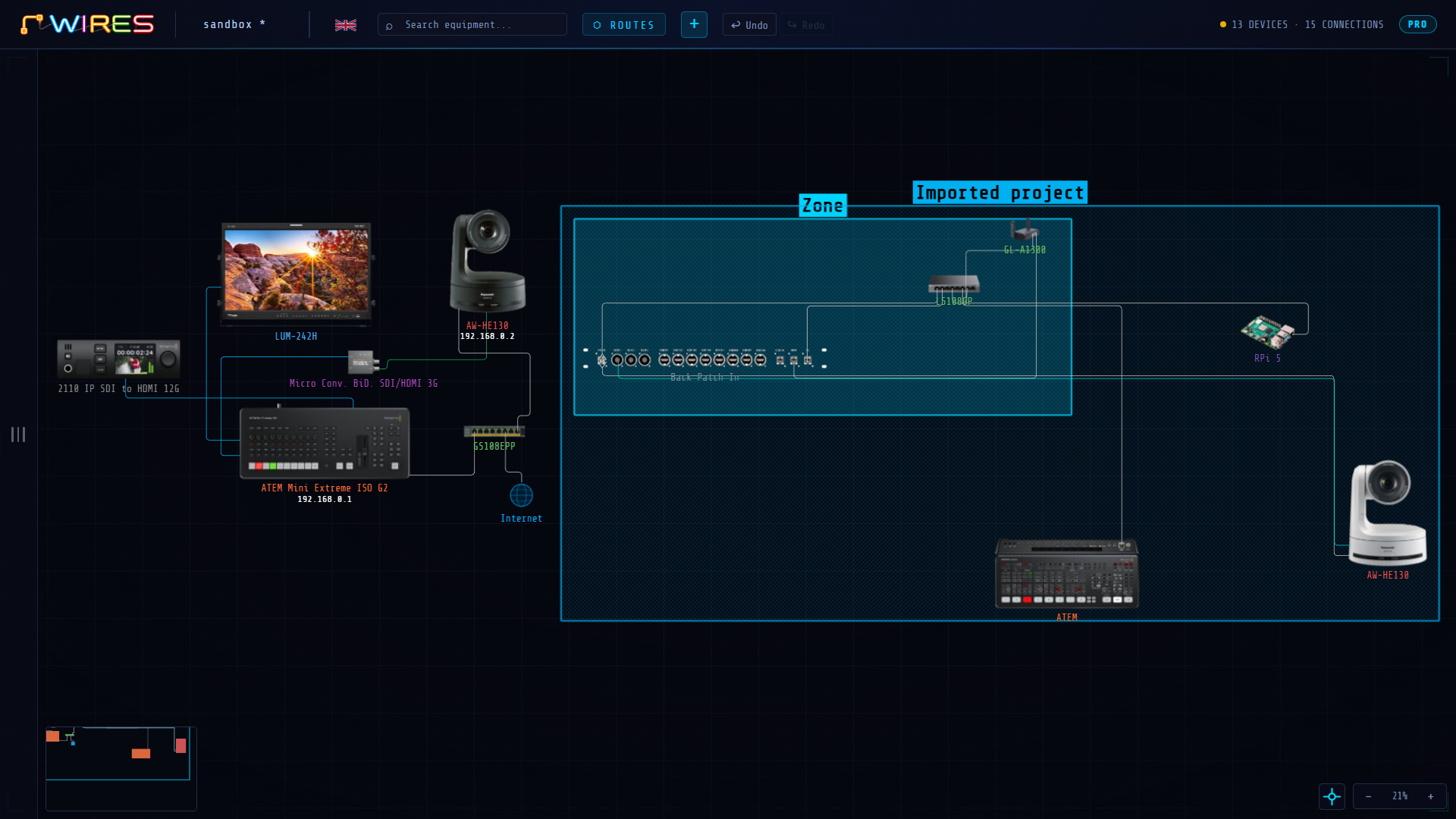Screen dimensions: 1456x819
Task: Center the canvas with the crosshair button
Action: coord(1332,796)
